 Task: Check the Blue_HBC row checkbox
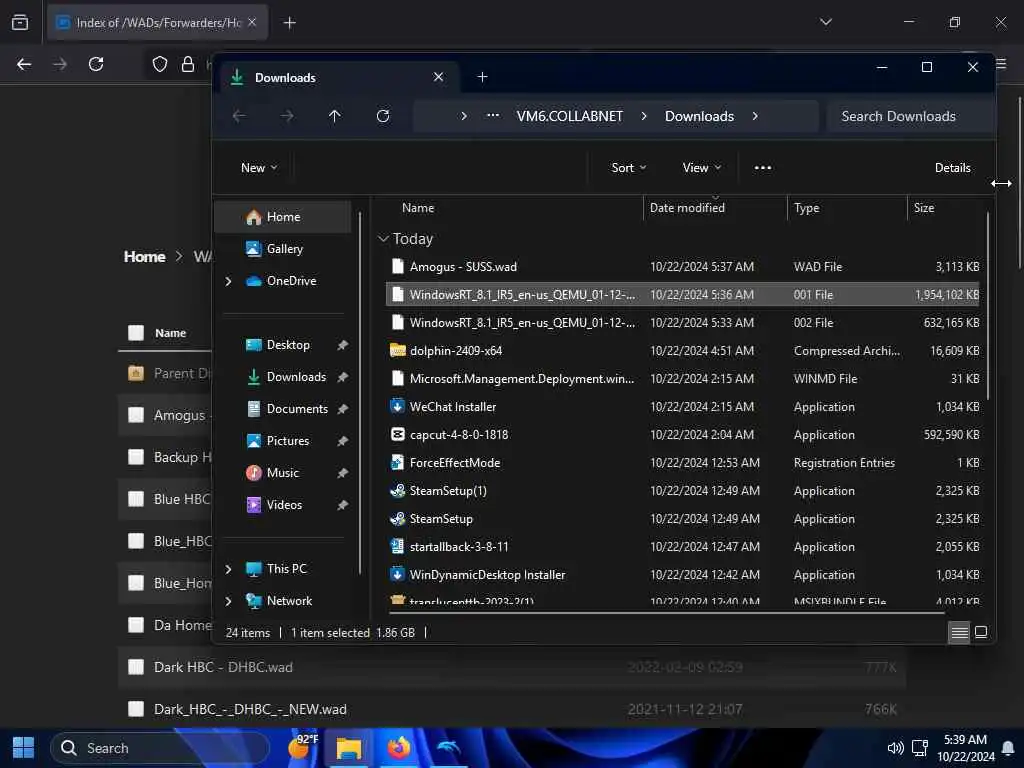pyautogui.click(x=136, y=541)
